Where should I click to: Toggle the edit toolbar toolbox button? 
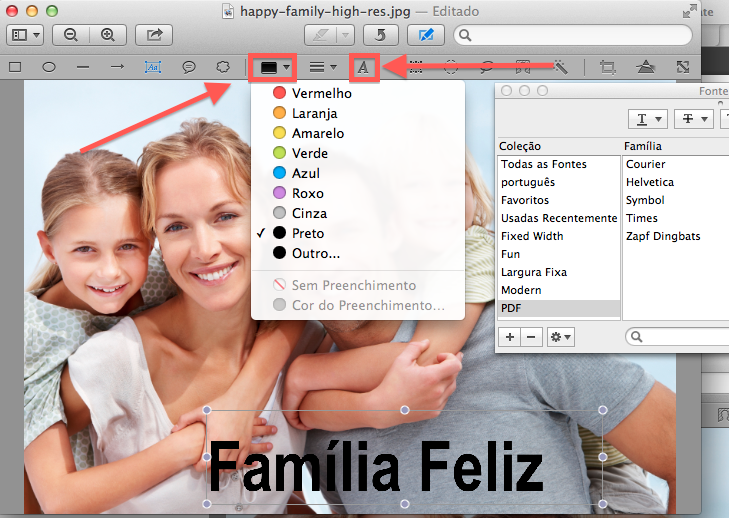[427, 35]
